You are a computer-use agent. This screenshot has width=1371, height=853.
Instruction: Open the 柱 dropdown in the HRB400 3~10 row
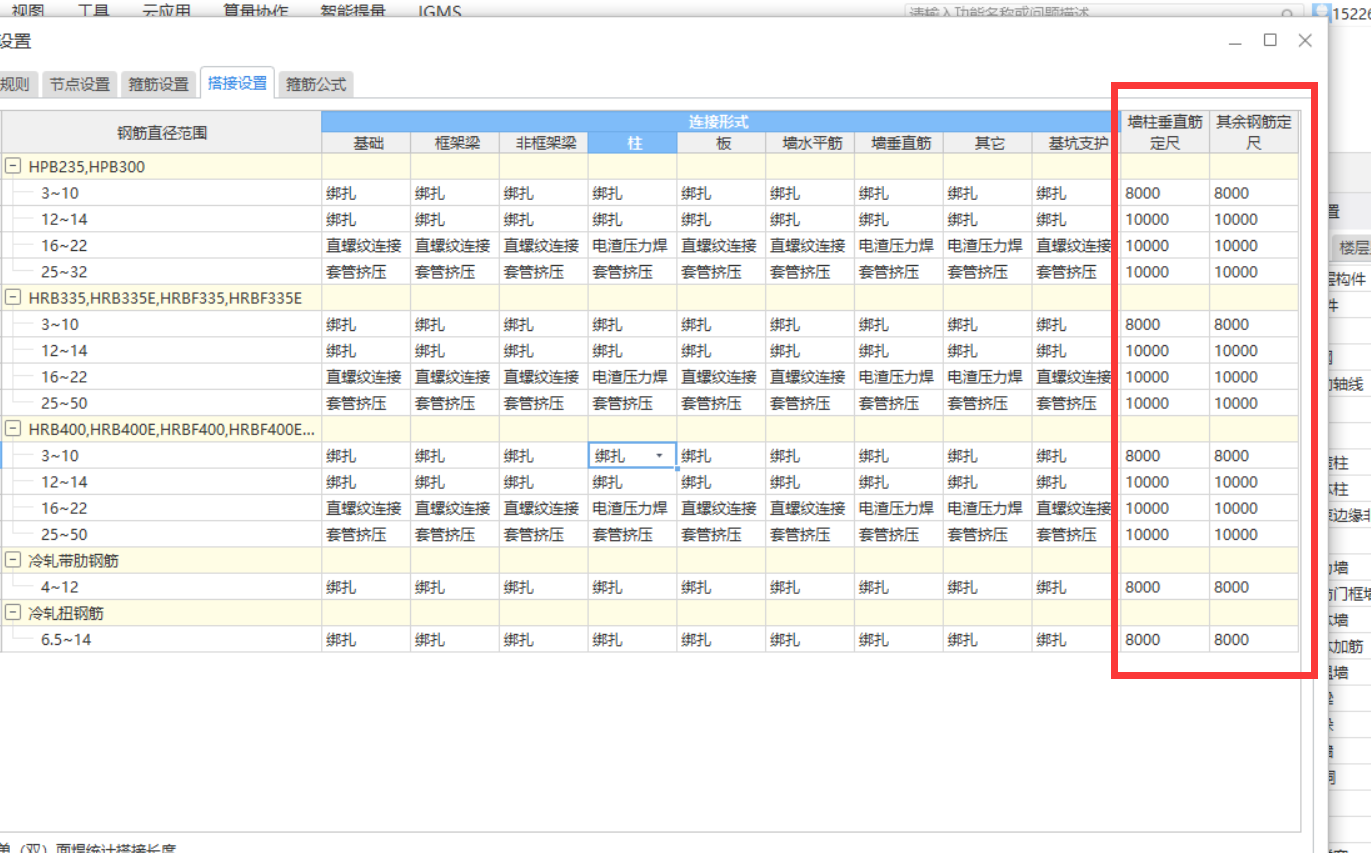click(x=659, y=456)
